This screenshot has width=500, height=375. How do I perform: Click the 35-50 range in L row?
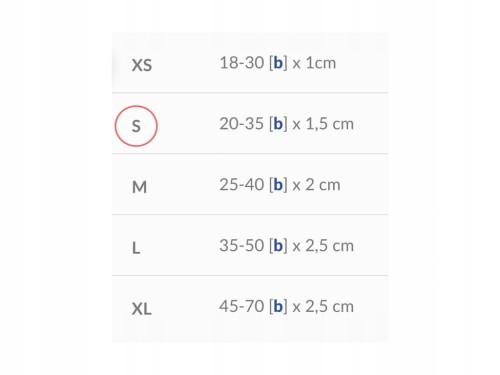(x=242, y=245)
